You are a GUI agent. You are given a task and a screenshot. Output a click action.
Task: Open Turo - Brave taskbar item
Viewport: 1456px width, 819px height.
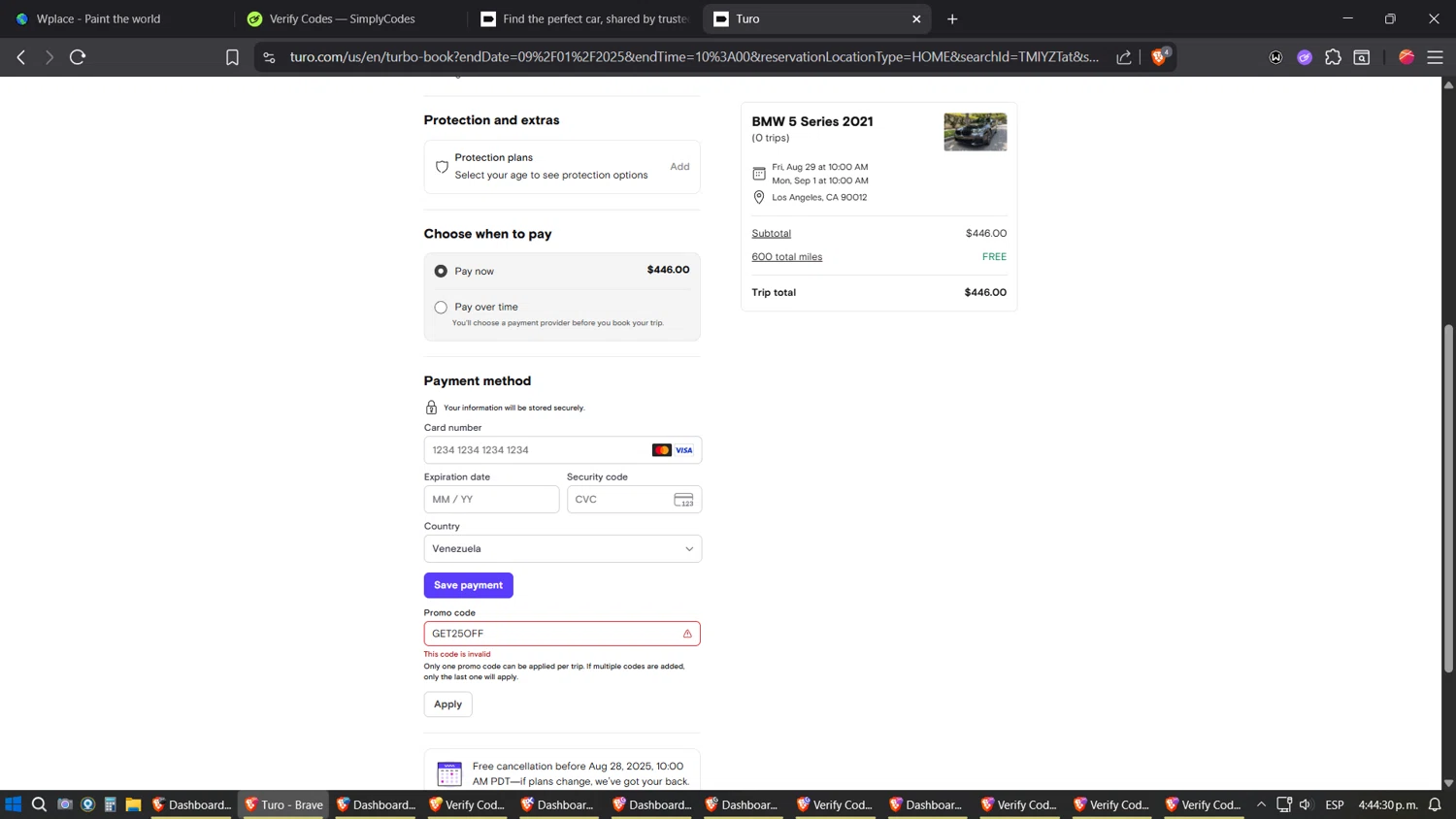pyautogui.click(x=283, y=804)
